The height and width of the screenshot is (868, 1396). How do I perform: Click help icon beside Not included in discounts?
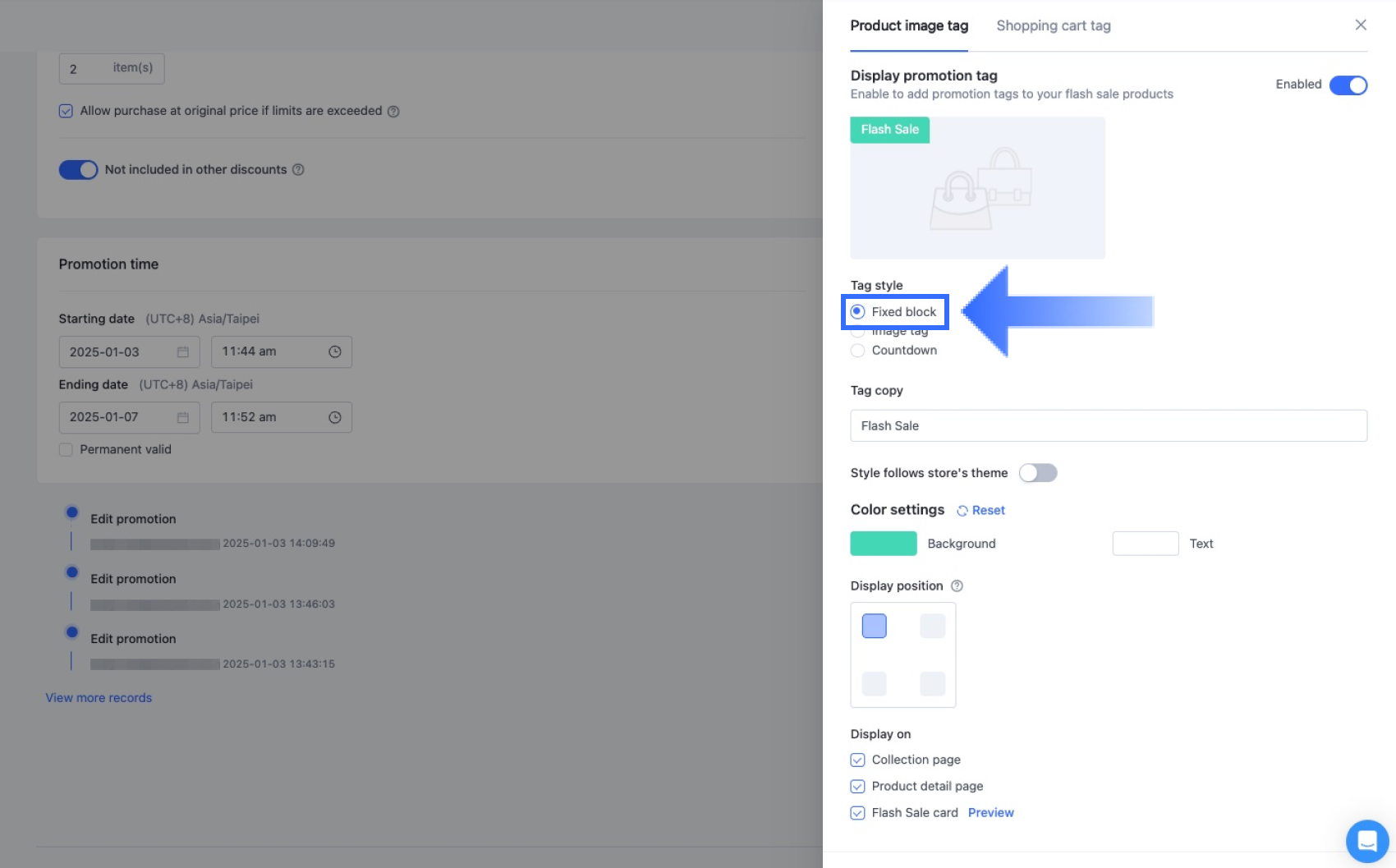[298, 170]
